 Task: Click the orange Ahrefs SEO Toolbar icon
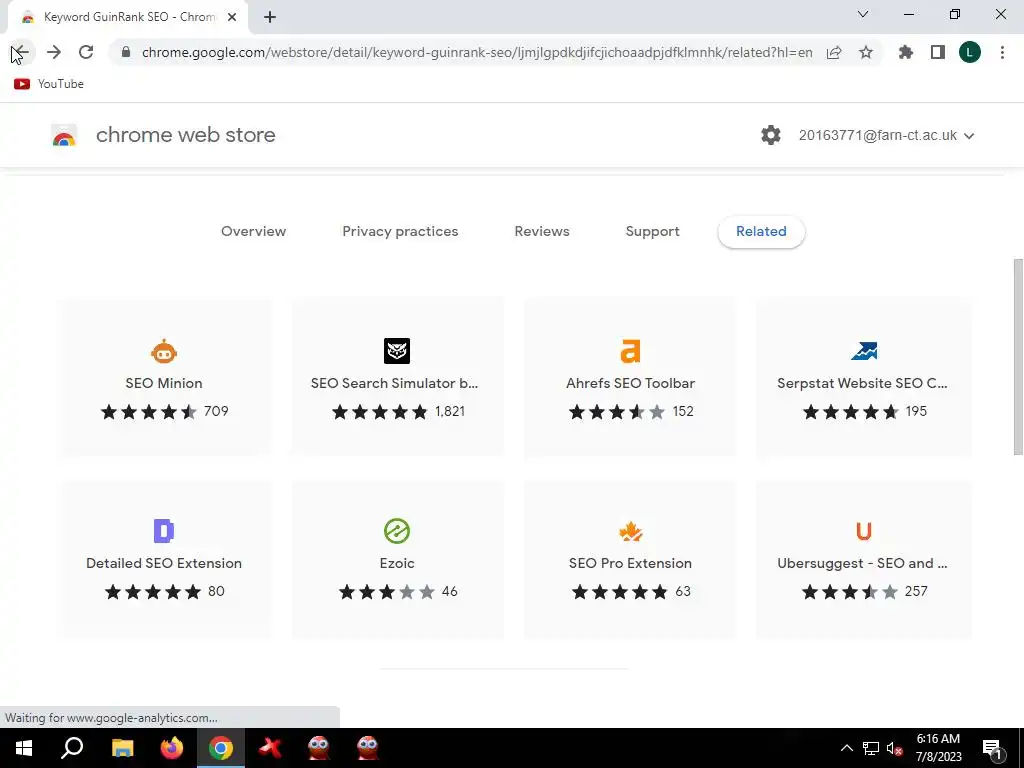[630, 351]
